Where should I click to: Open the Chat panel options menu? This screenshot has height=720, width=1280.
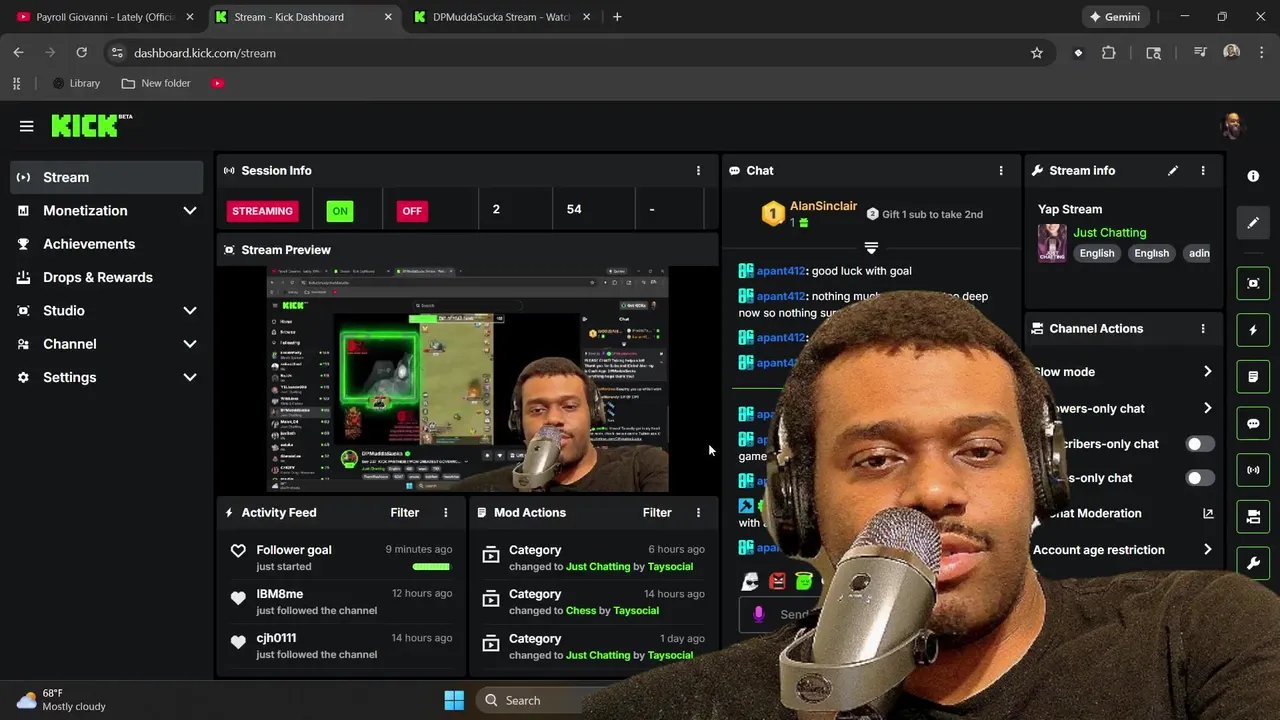coord(1000,171)
